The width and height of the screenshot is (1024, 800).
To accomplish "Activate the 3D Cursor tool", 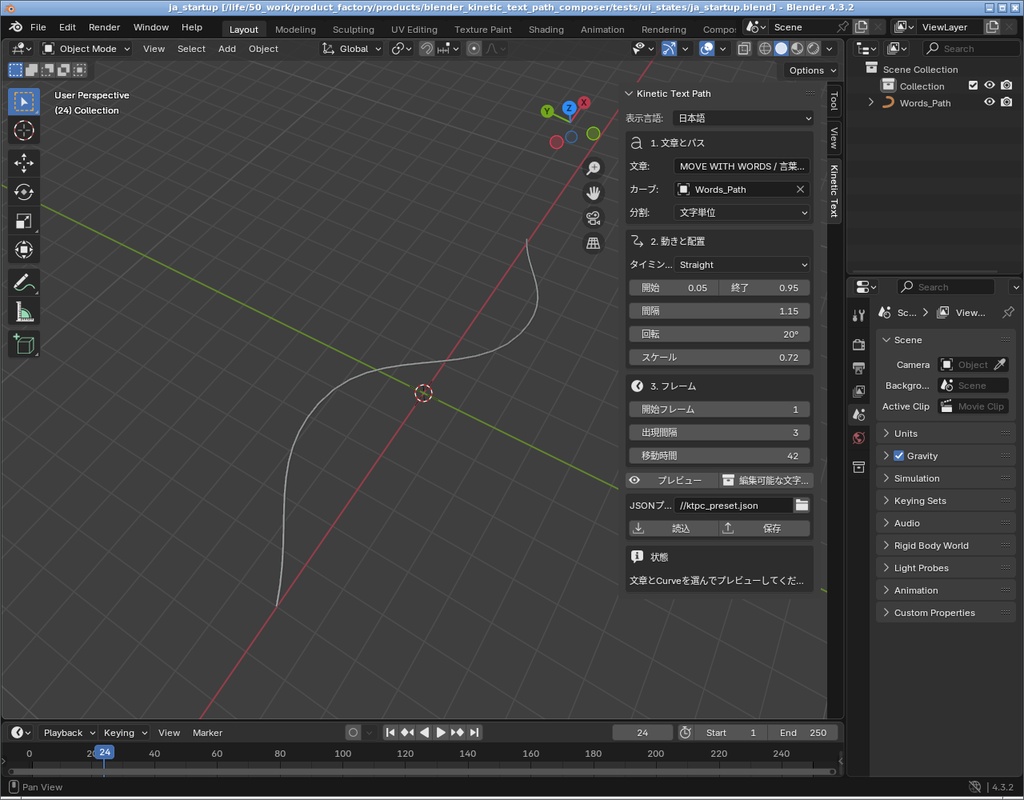I will coord(24,131).
